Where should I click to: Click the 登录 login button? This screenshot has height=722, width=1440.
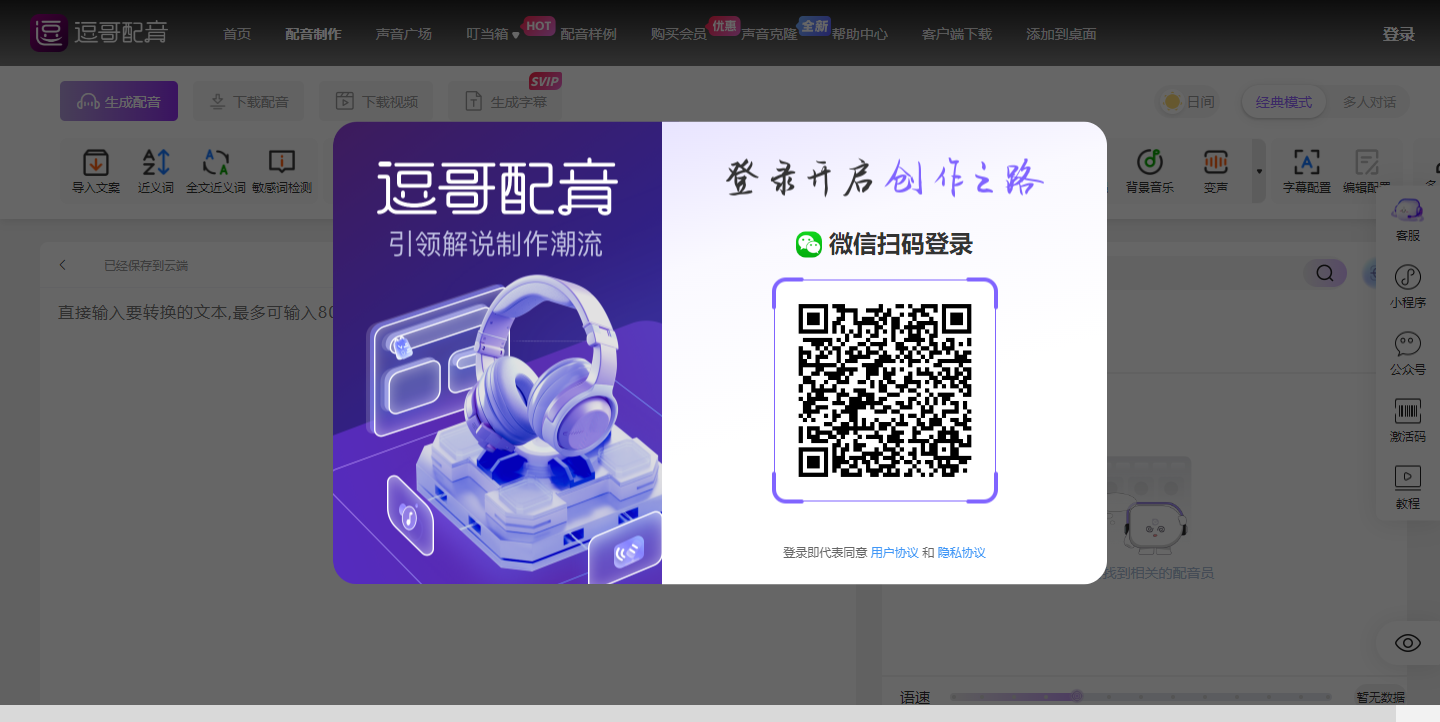[1398, 34]
